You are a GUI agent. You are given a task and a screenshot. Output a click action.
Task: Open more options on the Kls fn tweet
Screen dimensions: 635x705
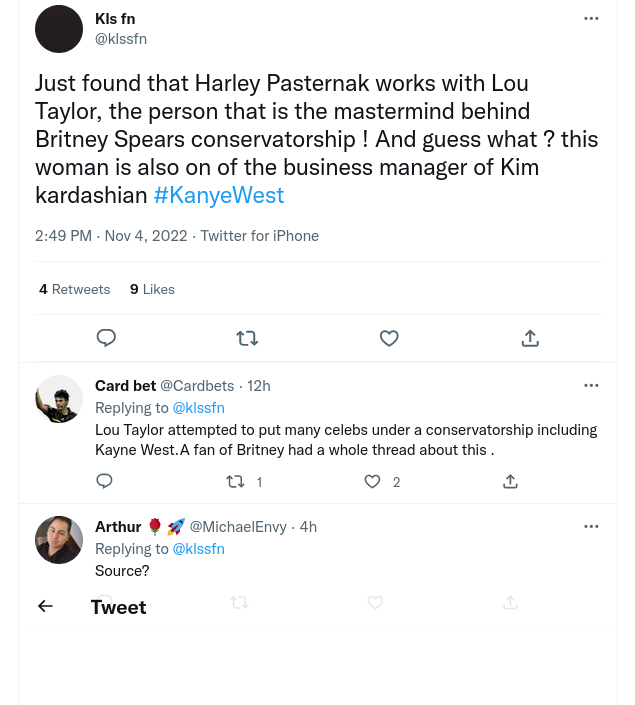pos(591,18)
